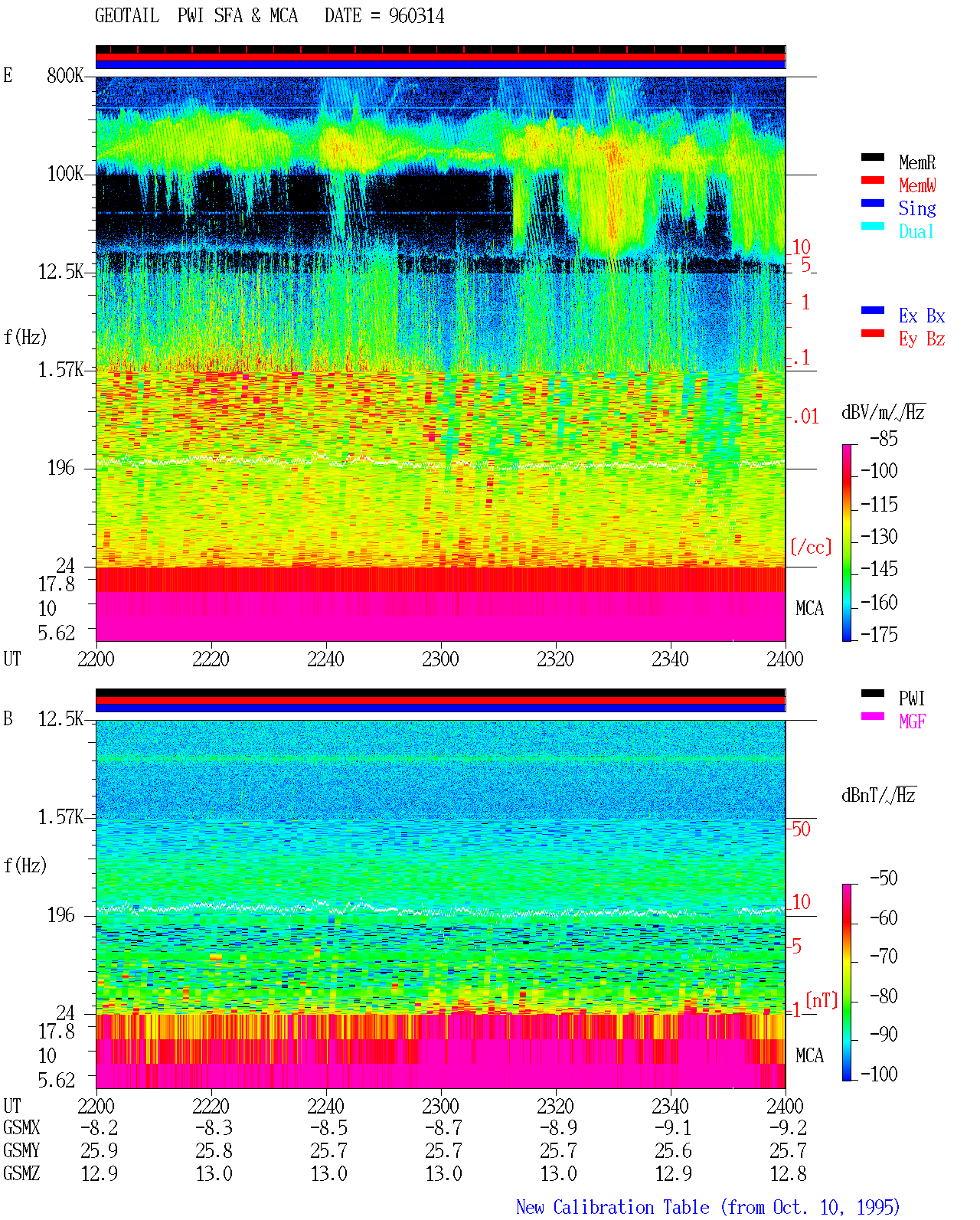Click the 'Dual' legend label
This screenshot has height=1220, width=980.
click(x=917, y=231)
